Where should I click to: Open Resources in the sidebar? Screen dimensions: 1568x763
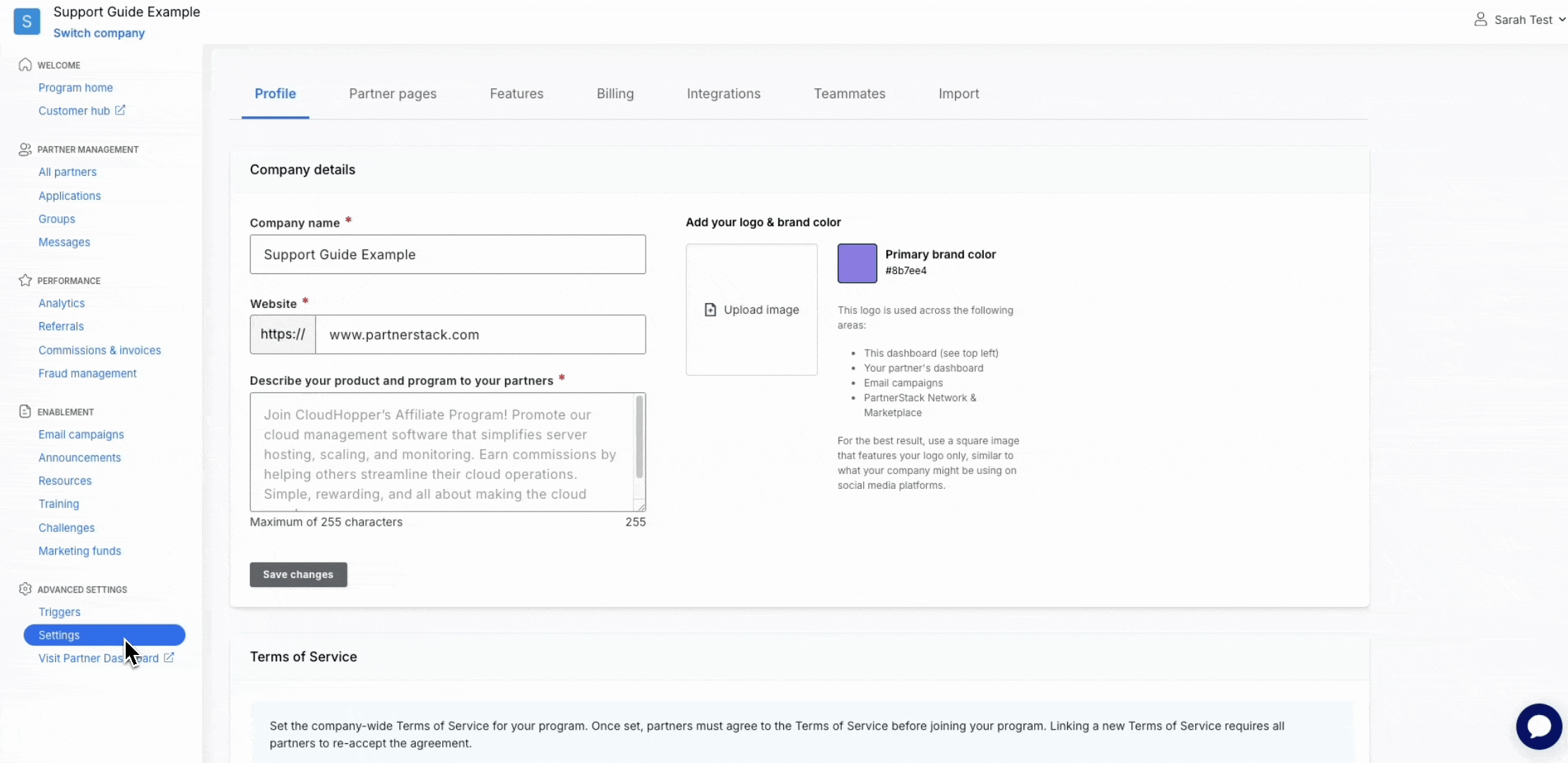(x=65, y=481)
